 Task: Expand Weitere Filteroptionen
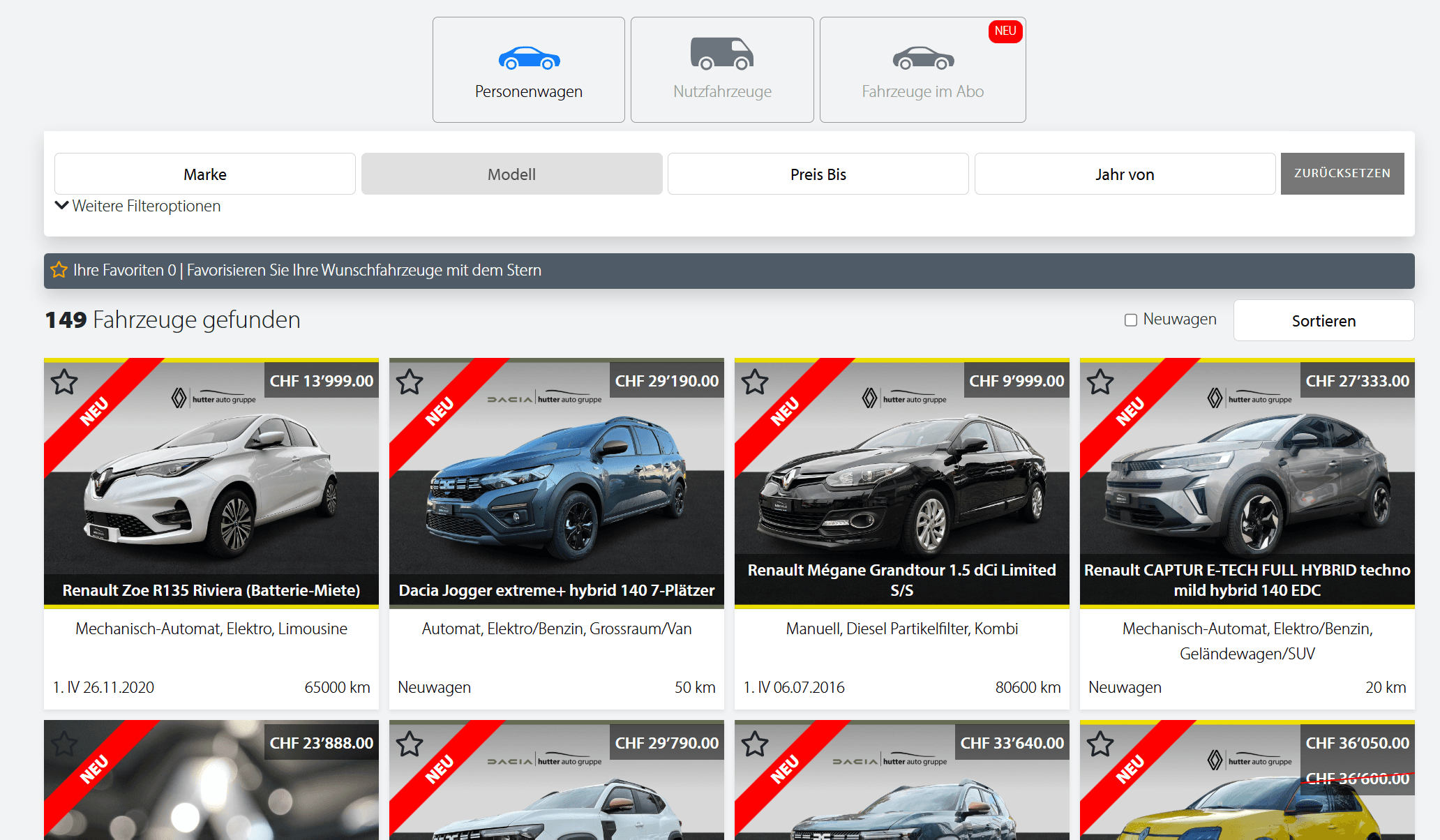coord(137,206)
